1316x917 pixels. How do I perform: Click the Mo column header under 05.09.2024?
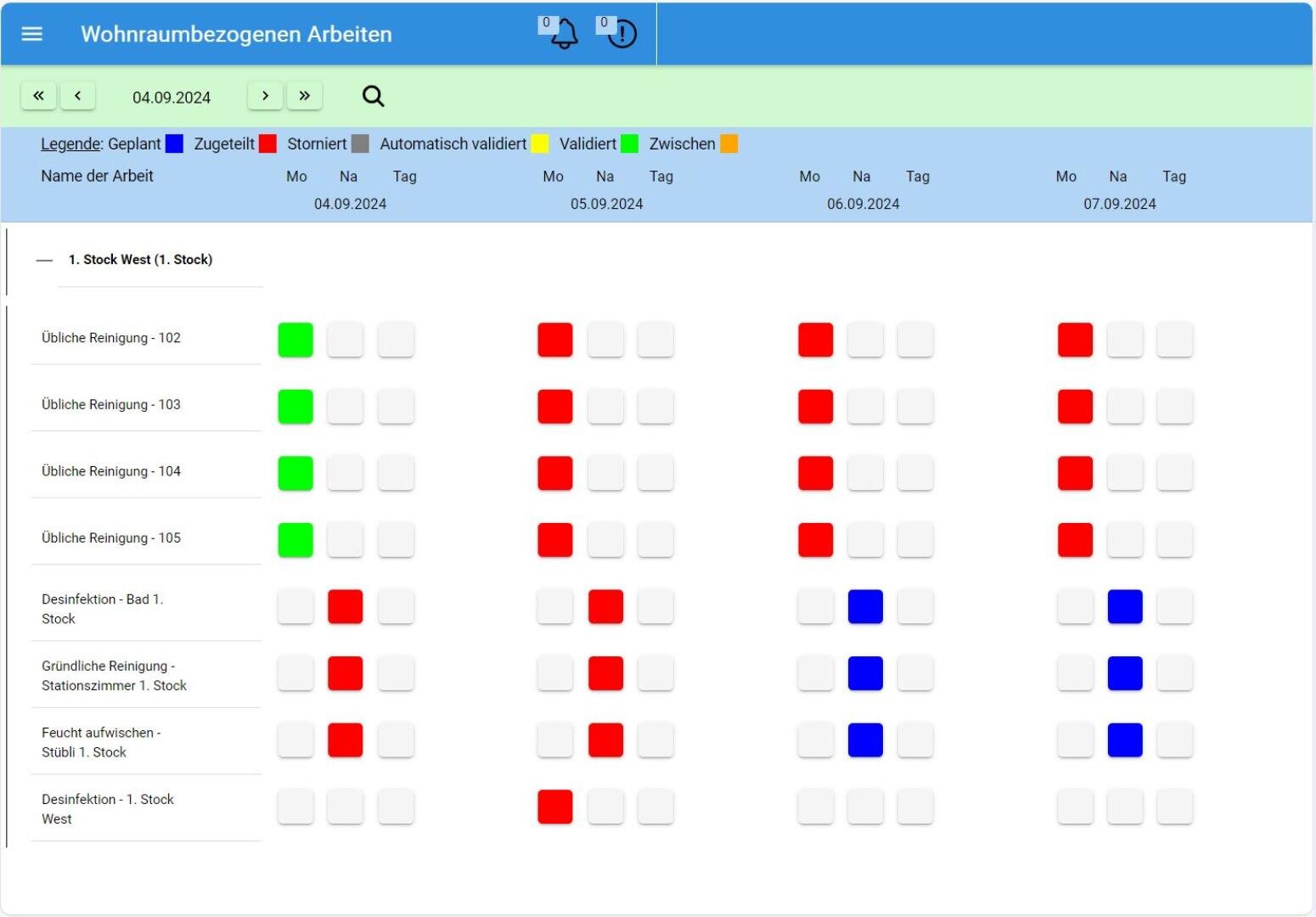pyautogui.click(x=553, y=176)
